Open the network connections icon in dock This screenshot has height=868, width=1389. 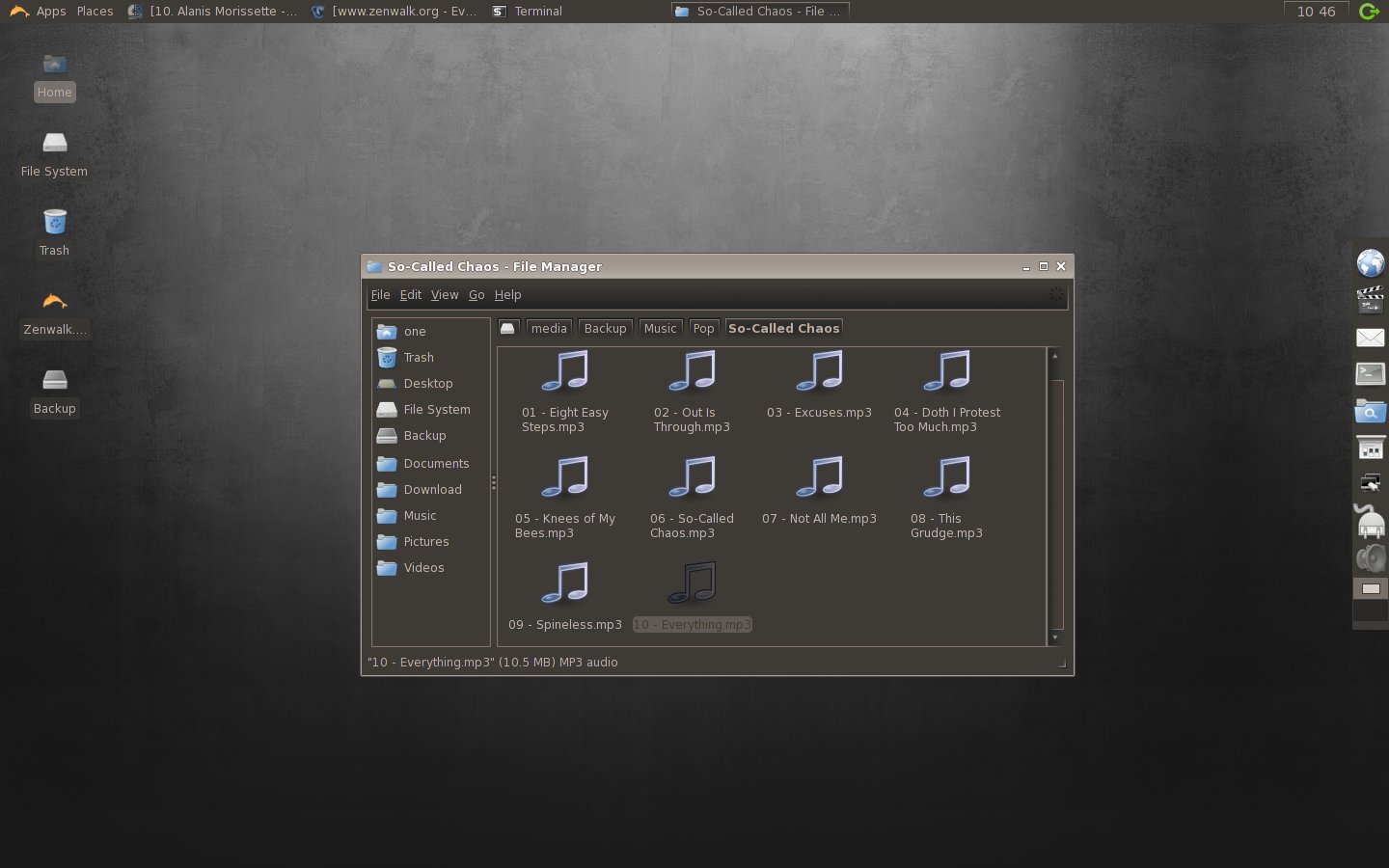1371,483
